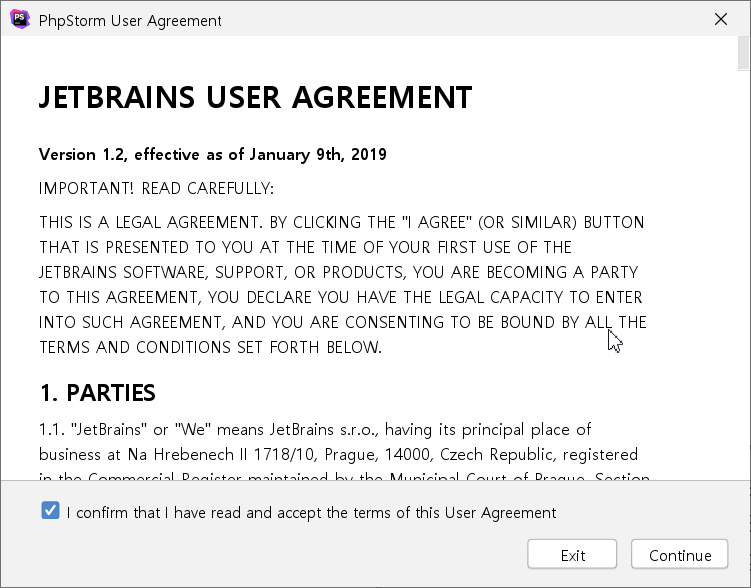
Task: Click the line starting 'THIS IS A LEGAL AGREEMENT'
Action: [341, 223]
